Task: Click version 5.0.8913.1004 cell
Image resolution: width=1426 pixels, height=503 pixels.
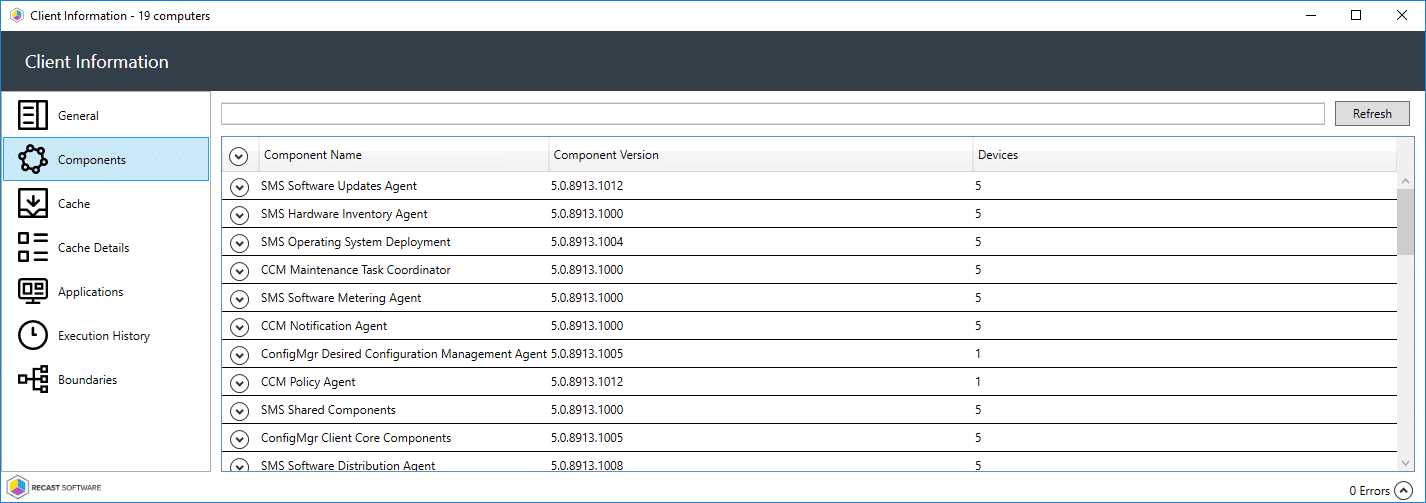Action: click(587, 242)
